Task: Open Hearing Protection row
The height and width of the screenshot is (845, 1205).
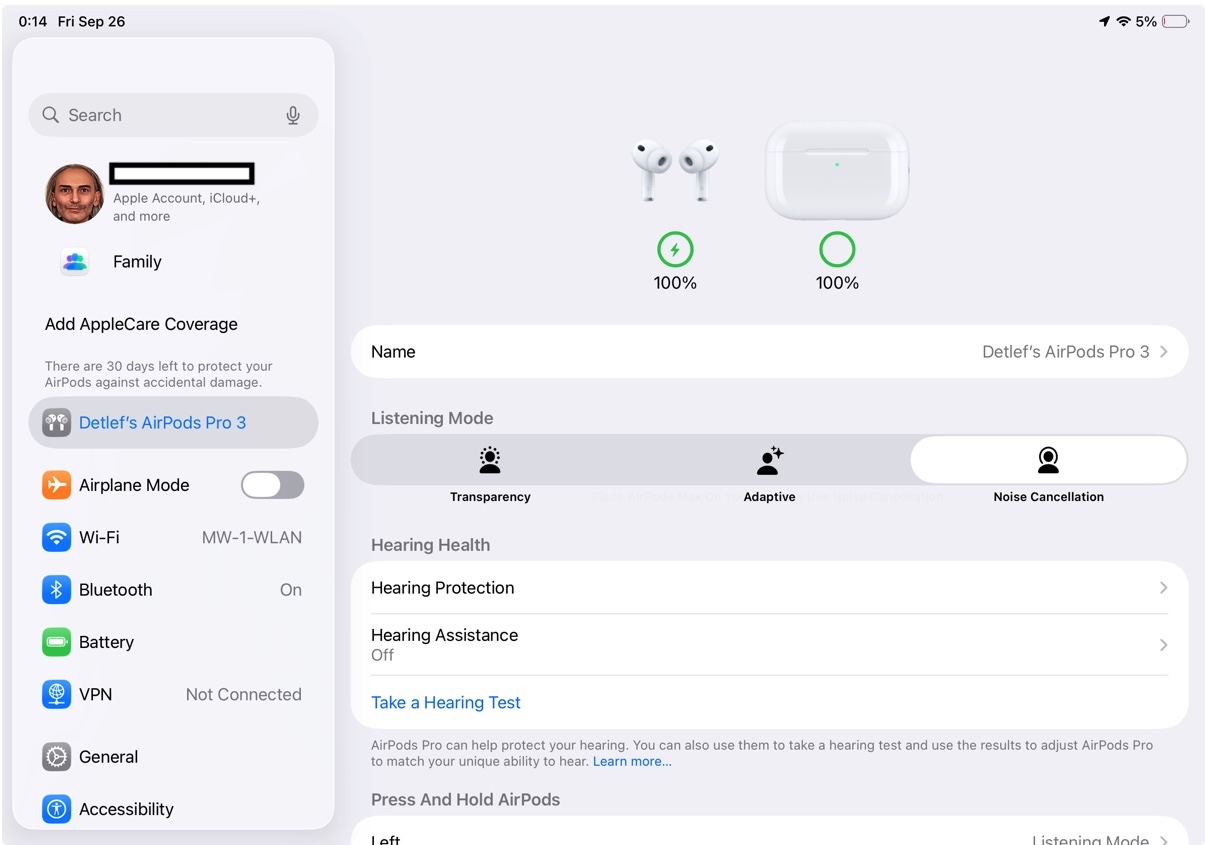Action: point(769,588)
